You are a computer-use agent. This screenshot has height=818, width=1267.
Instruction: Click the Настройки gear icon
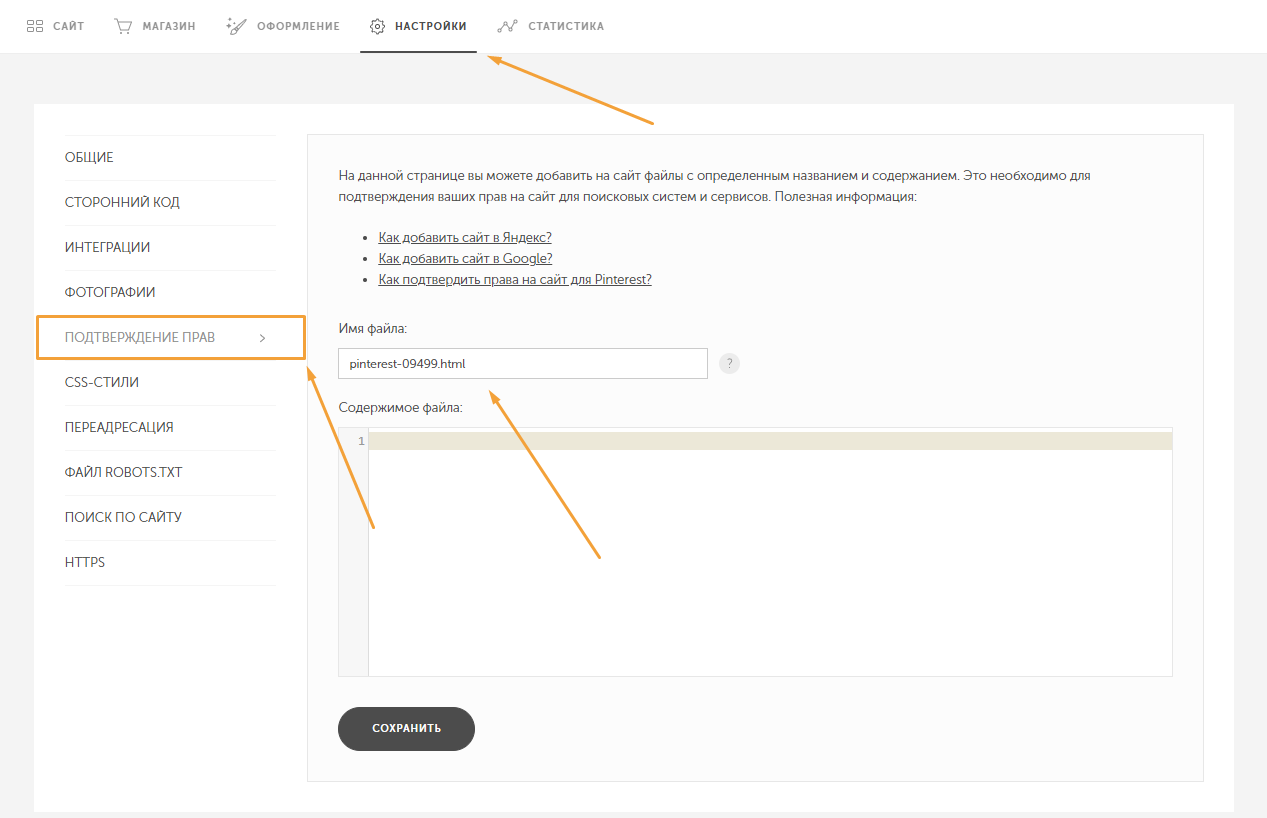pos(377,26)
